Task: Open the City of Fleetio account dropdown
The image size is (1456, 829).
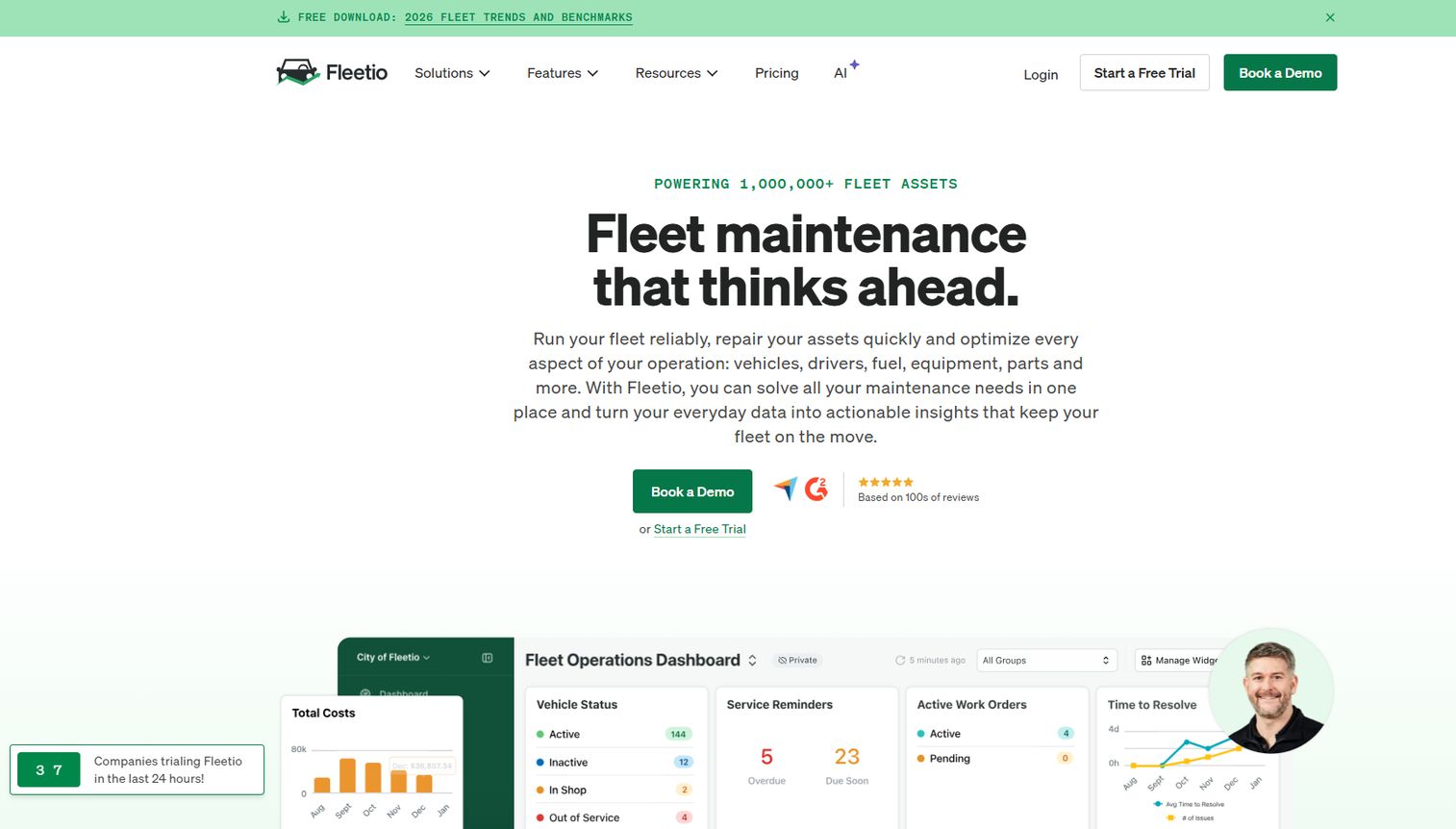Action: coord(393,658)
